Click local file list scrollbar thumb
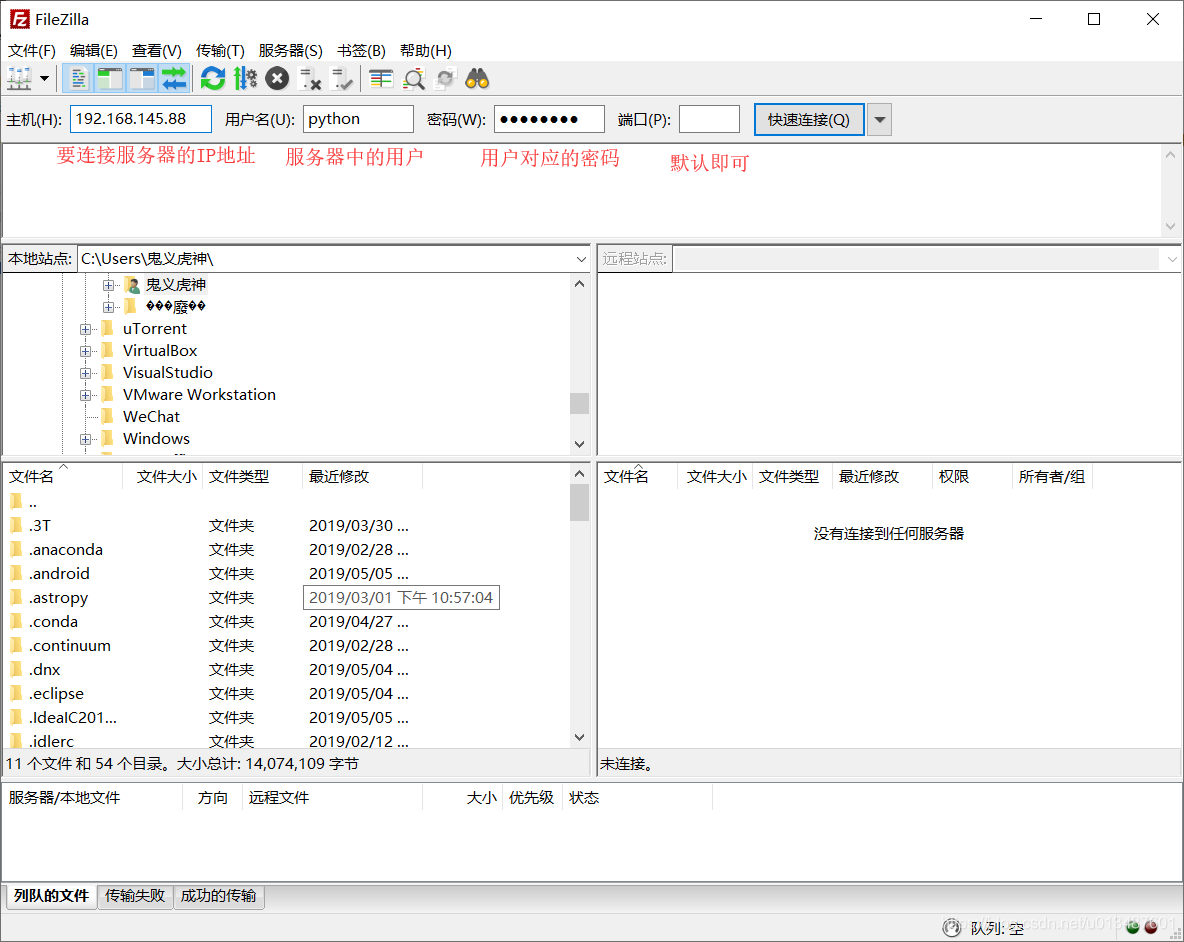Screen dimensions: 1184x942 (579, 503)
